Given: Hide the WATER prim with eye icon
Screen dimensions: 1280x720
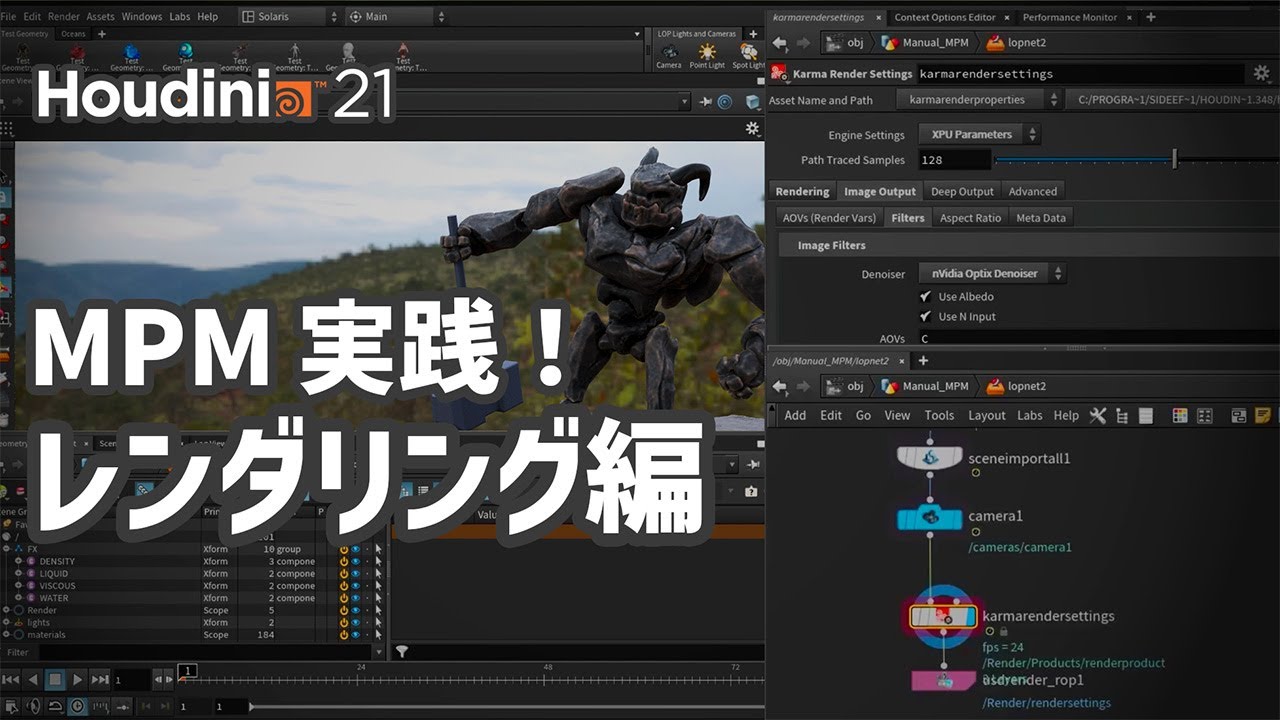Looking at the screenshot, I should coord(355,598).
